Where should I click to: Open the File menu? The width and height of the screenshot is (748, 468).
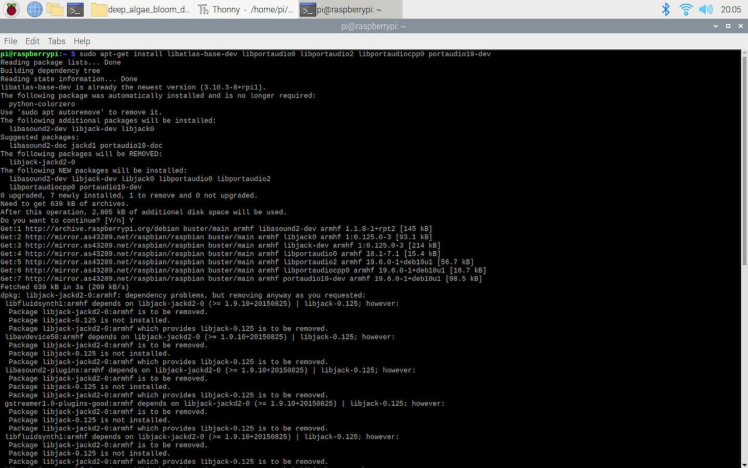click(10, 41)
